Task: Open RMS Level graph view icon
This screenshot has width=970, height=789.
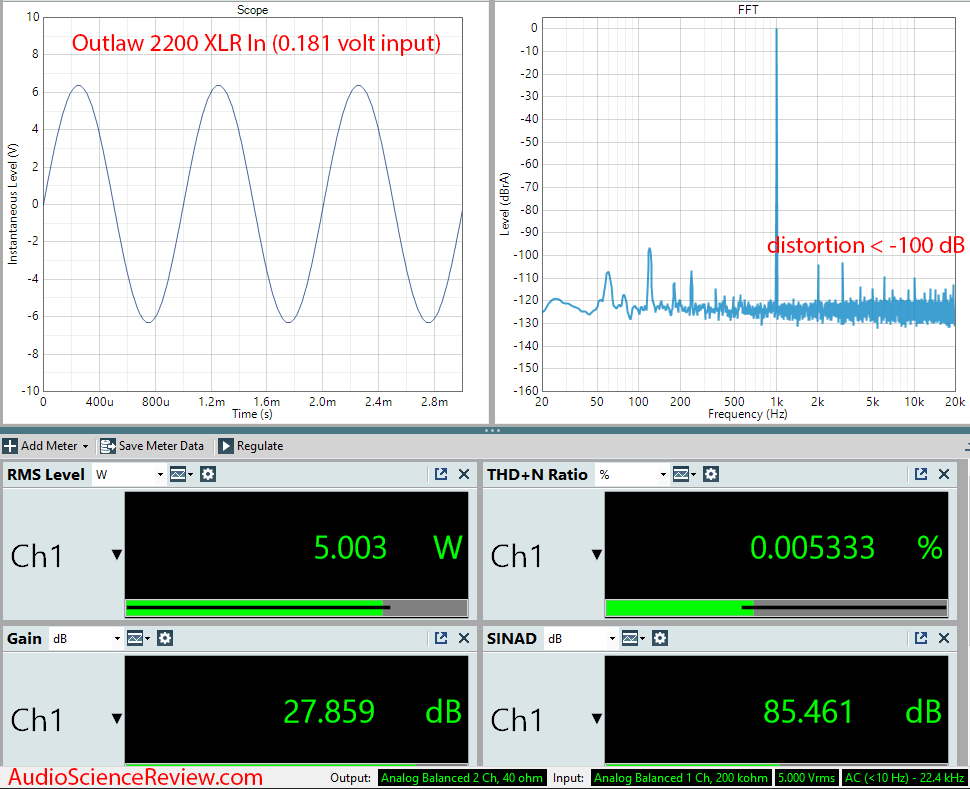Action: pyautogui.click(x=181, y=475)
